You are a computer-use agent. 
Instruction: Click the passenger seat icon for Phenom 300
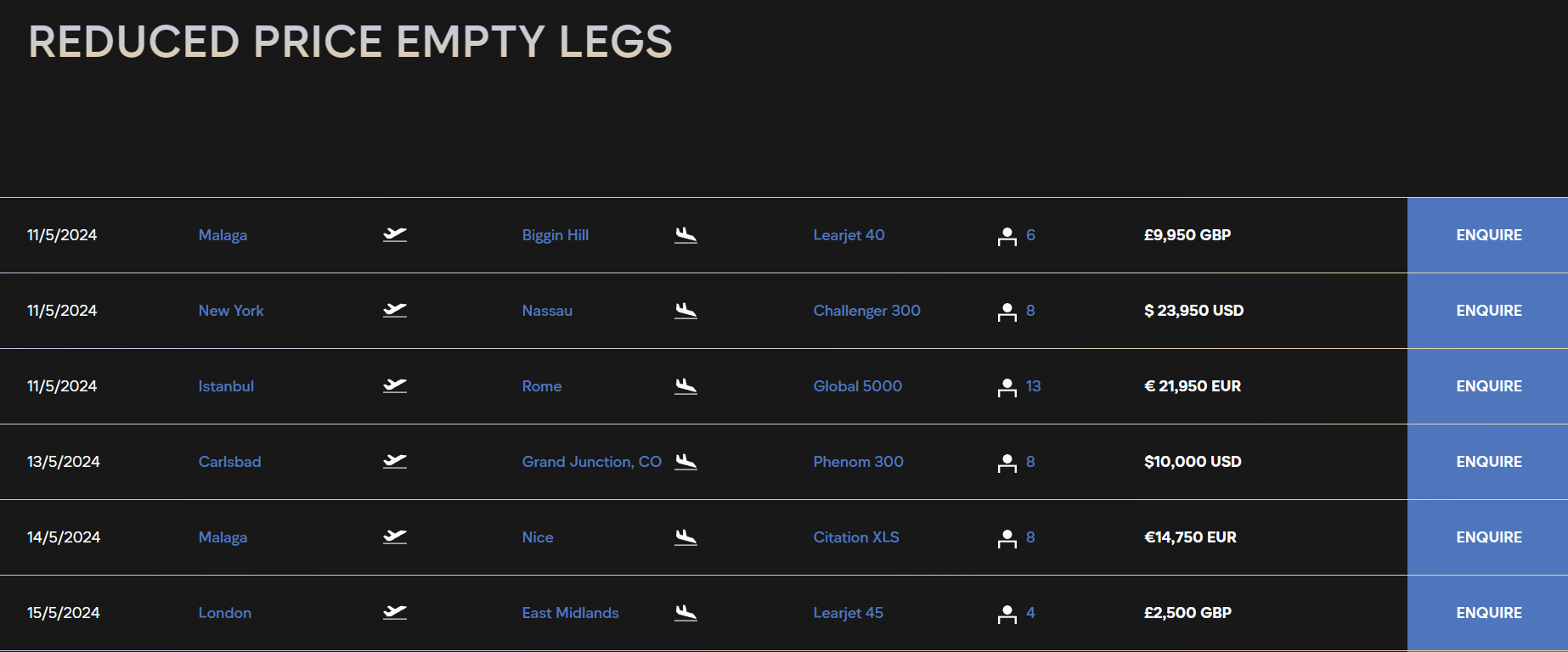[1007, 463]
